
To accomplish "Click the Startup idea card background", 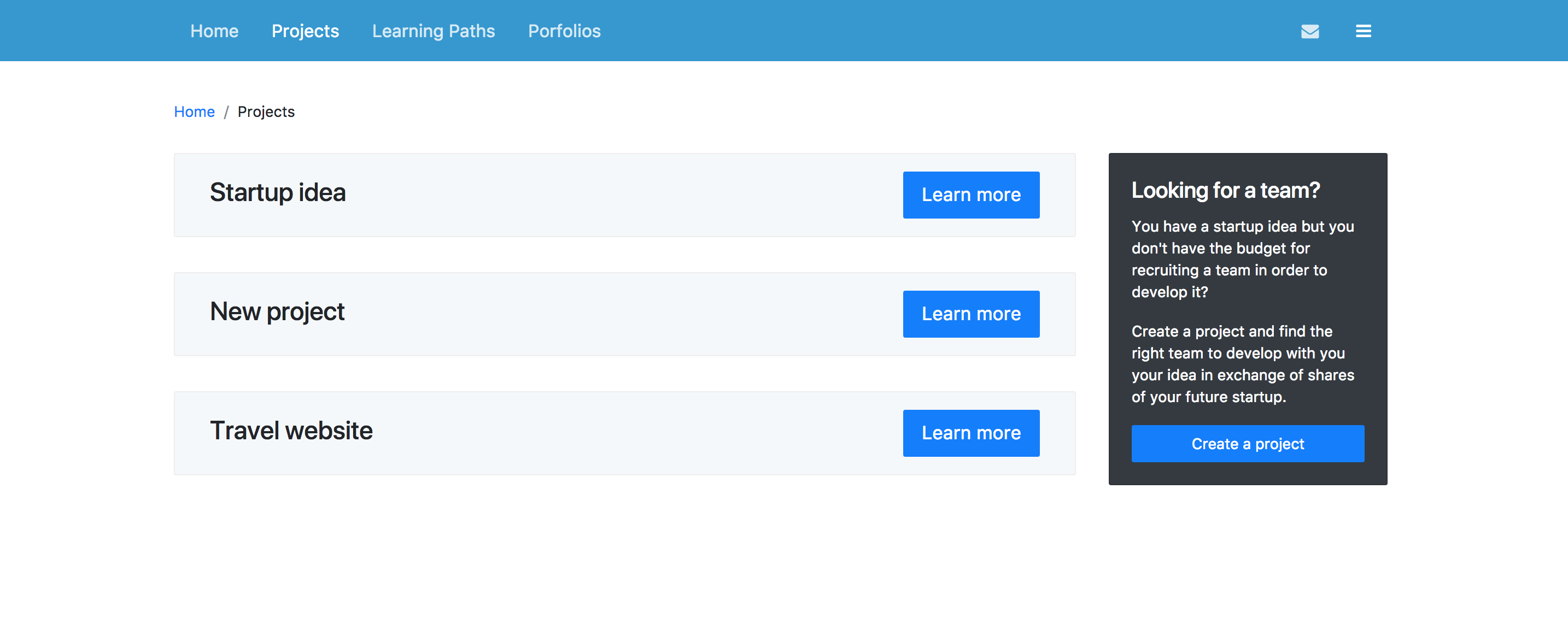I will tap(609, 196).
